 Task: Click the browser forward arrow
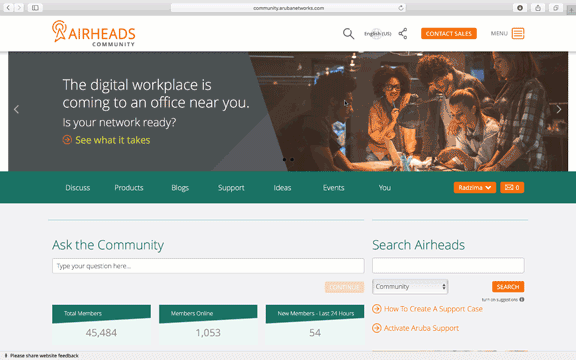19,7
